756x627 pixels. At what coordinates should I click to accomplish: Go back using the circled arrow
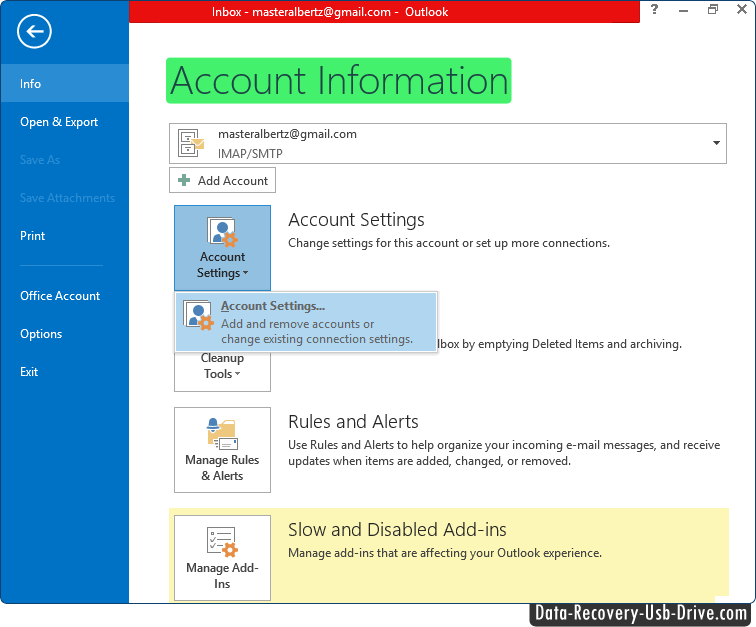[x=34, y=32]
